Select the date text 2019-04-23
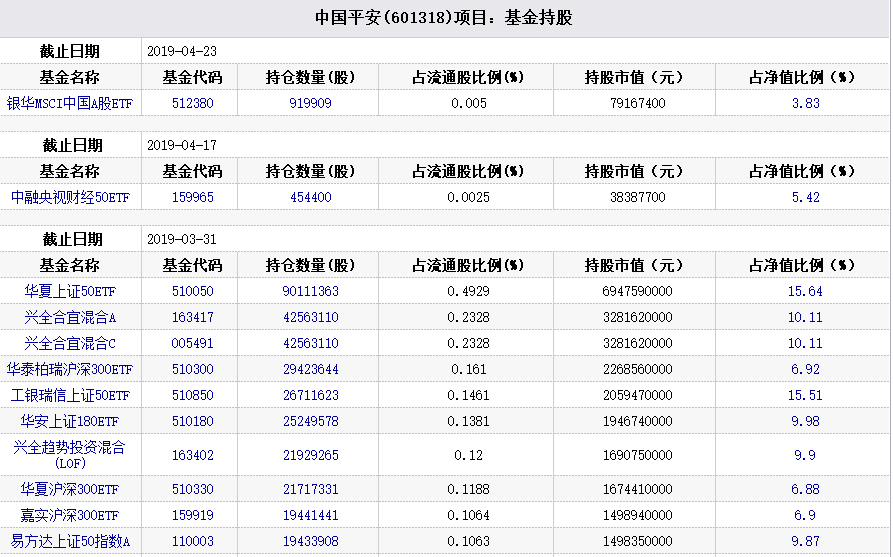The width and height of the screenshot is (893, 557). [x=182, y=52]
